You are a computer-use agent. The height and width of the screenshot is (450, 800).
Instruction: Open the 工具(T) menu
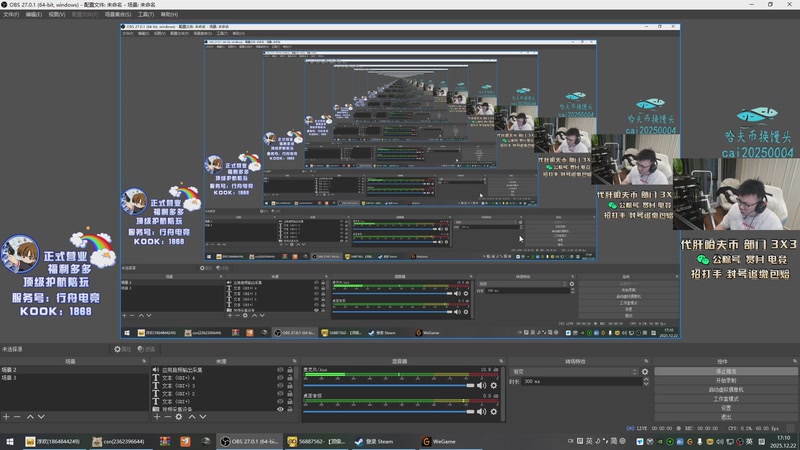tap(146, 15)
